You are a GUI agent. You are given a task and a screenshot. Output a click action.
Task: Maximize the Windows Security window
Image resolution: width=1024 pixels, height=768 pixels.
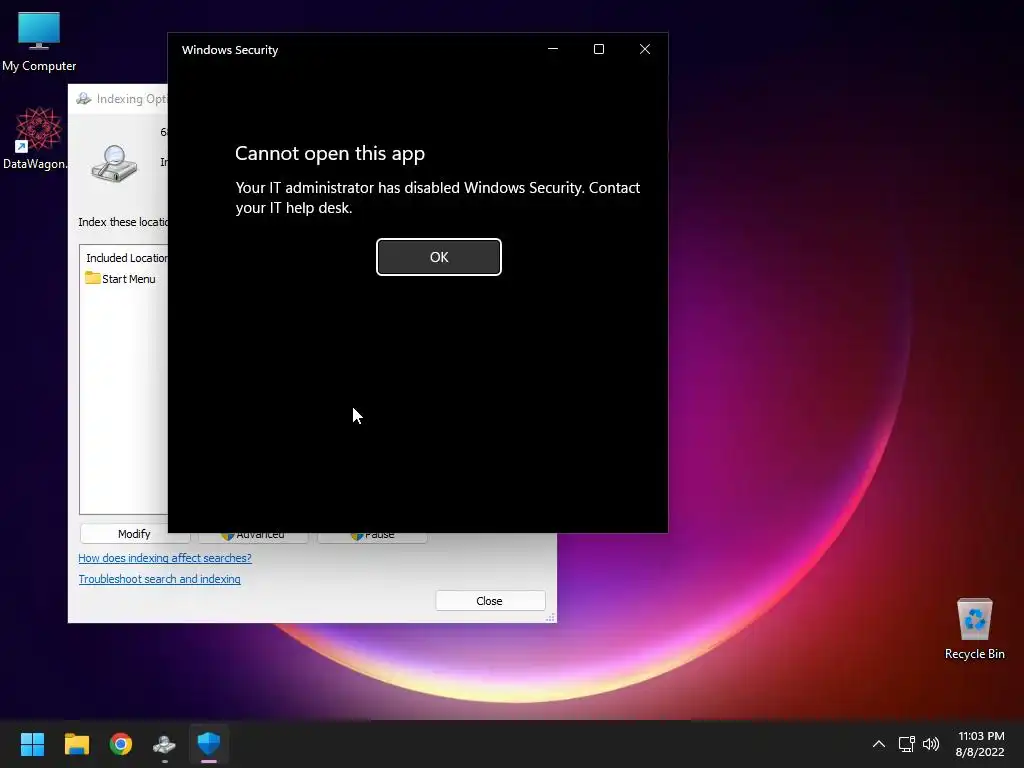tap(599, 50)
